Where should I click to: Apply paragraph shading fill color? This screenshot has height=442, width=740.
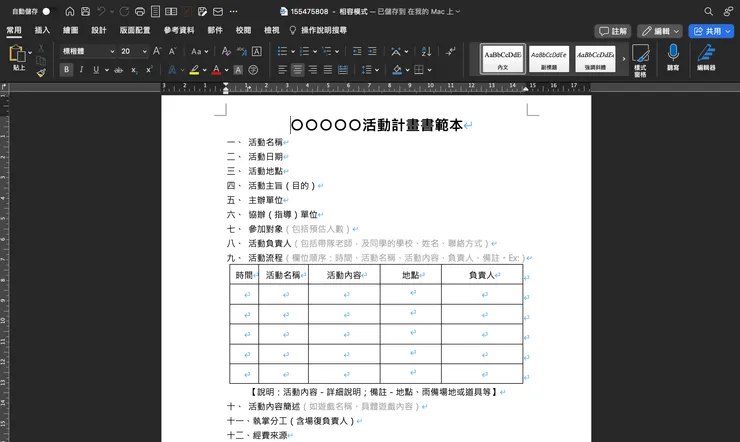click(x=397, y=70)
